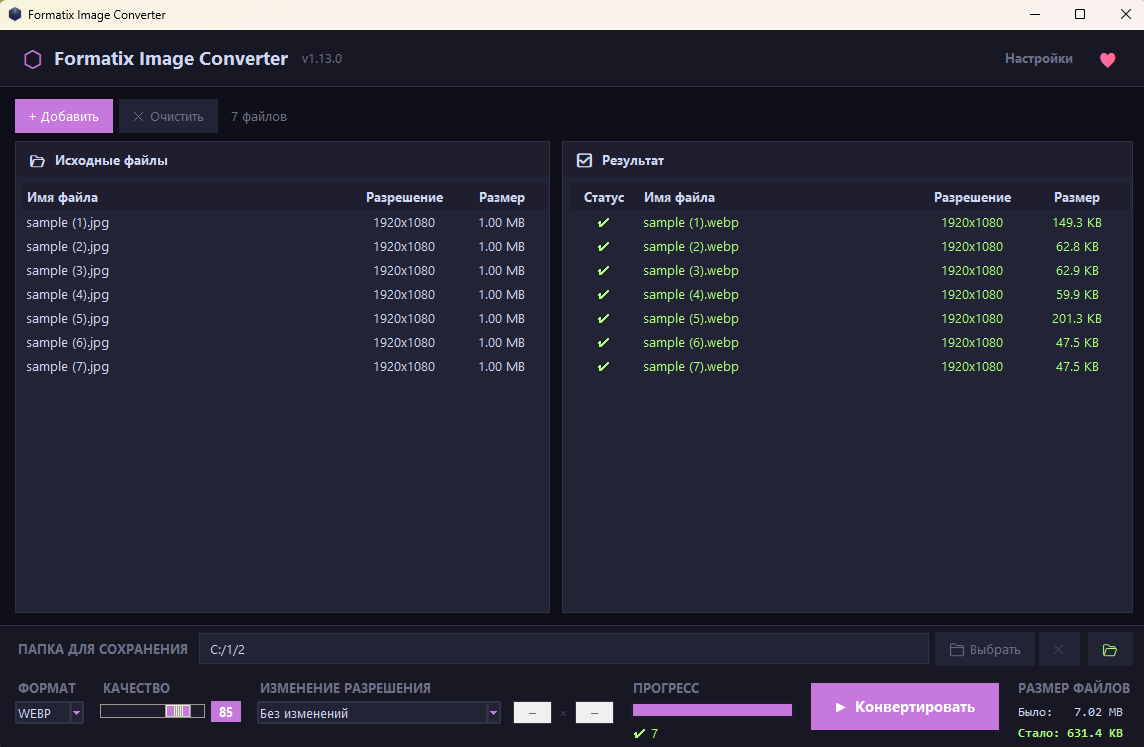Click the height resolution input field

(595, 713)
